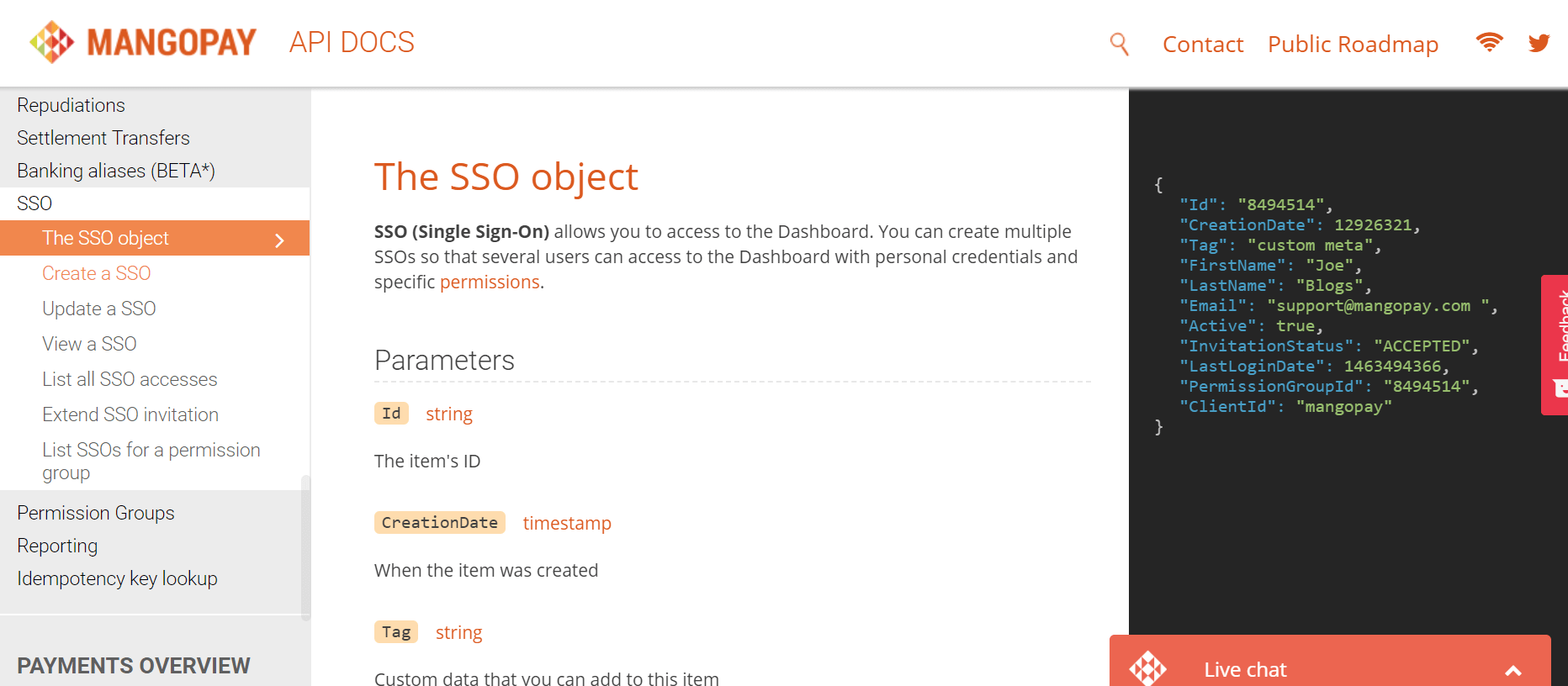Open the Reporting sidebar section

click(x=57, y=546)
